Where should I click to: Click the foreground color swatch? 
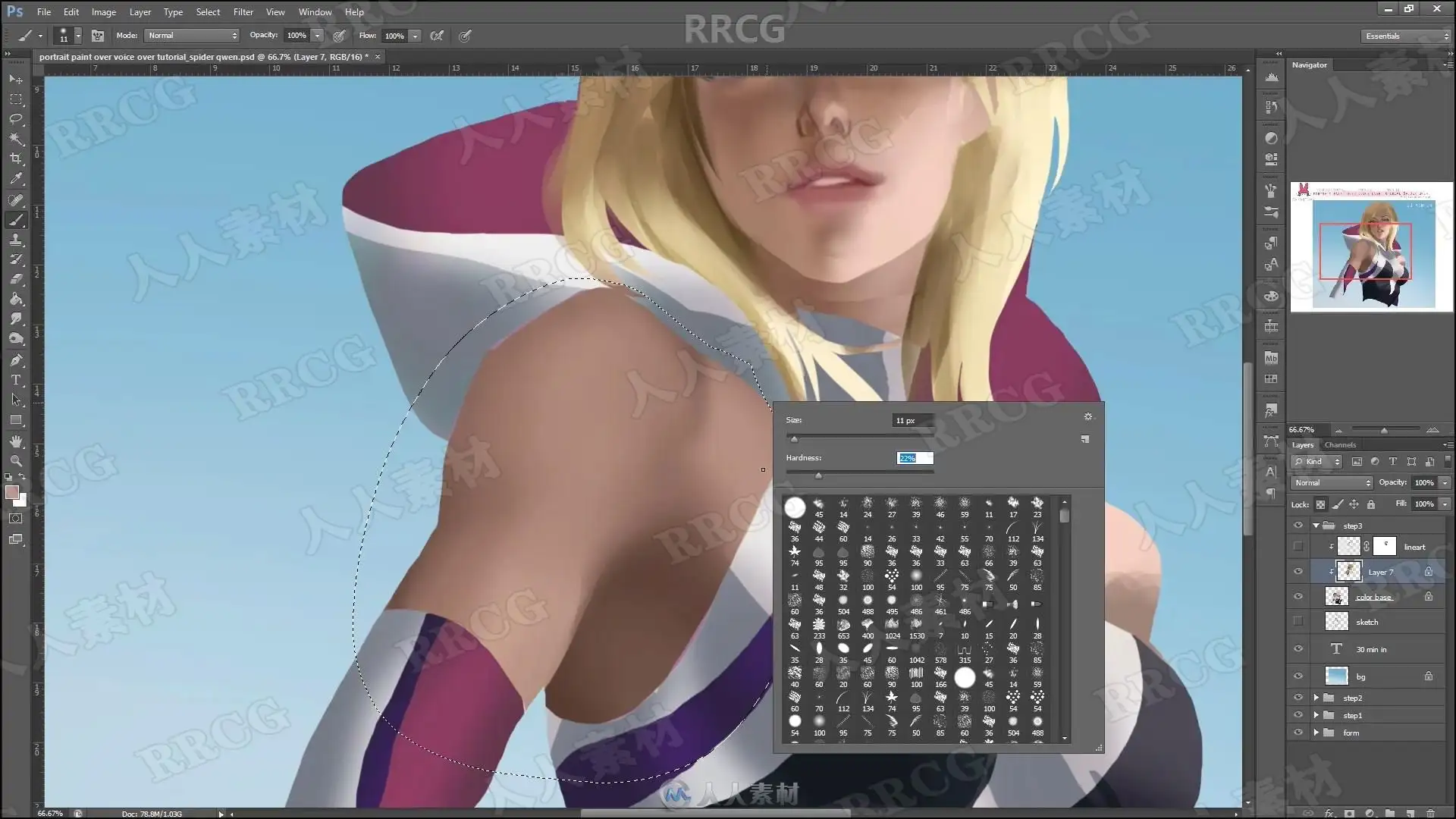[11, 492]
